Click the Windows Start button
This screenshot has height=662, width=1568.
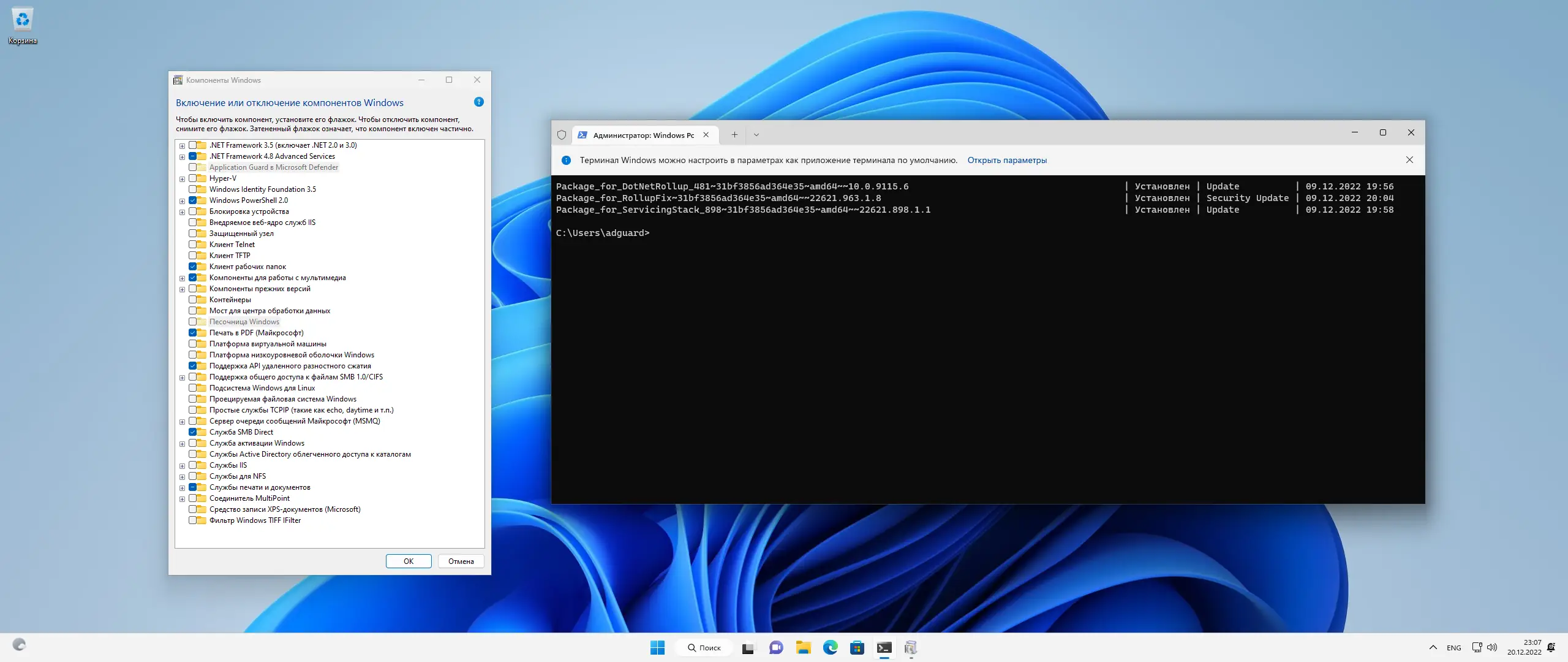[x=657, y=647]
